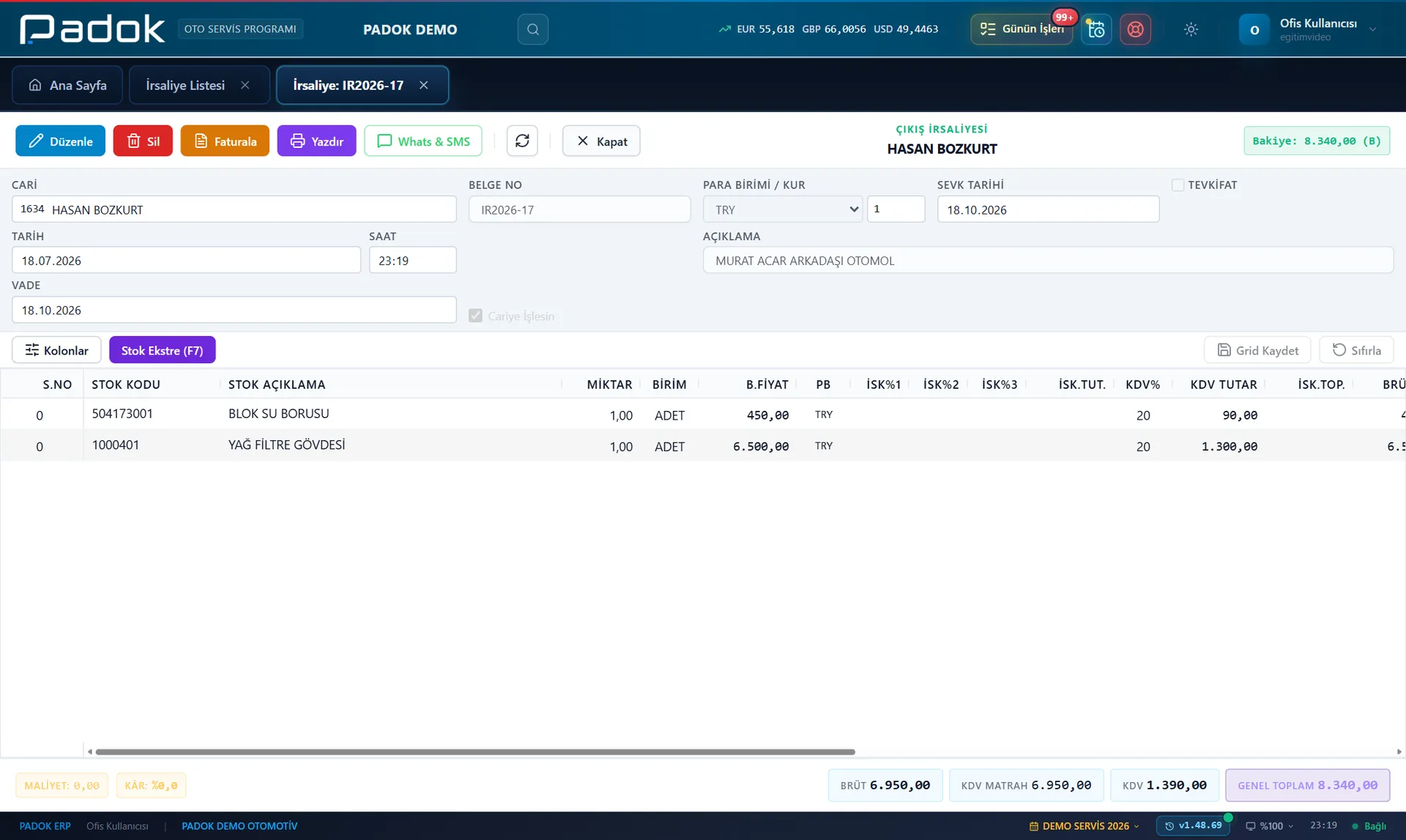This screenshot has width=1406, height=840.
Task: Open Stok Ekstre (F7)
Action: (x=162, y=350)
